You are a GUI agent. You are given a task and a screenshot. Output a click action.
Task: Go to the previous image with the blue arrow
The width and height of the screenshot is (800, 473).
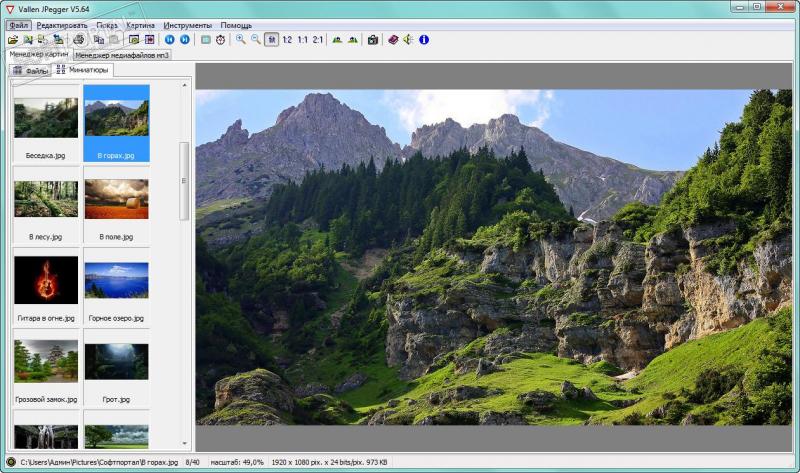(169, 40)
